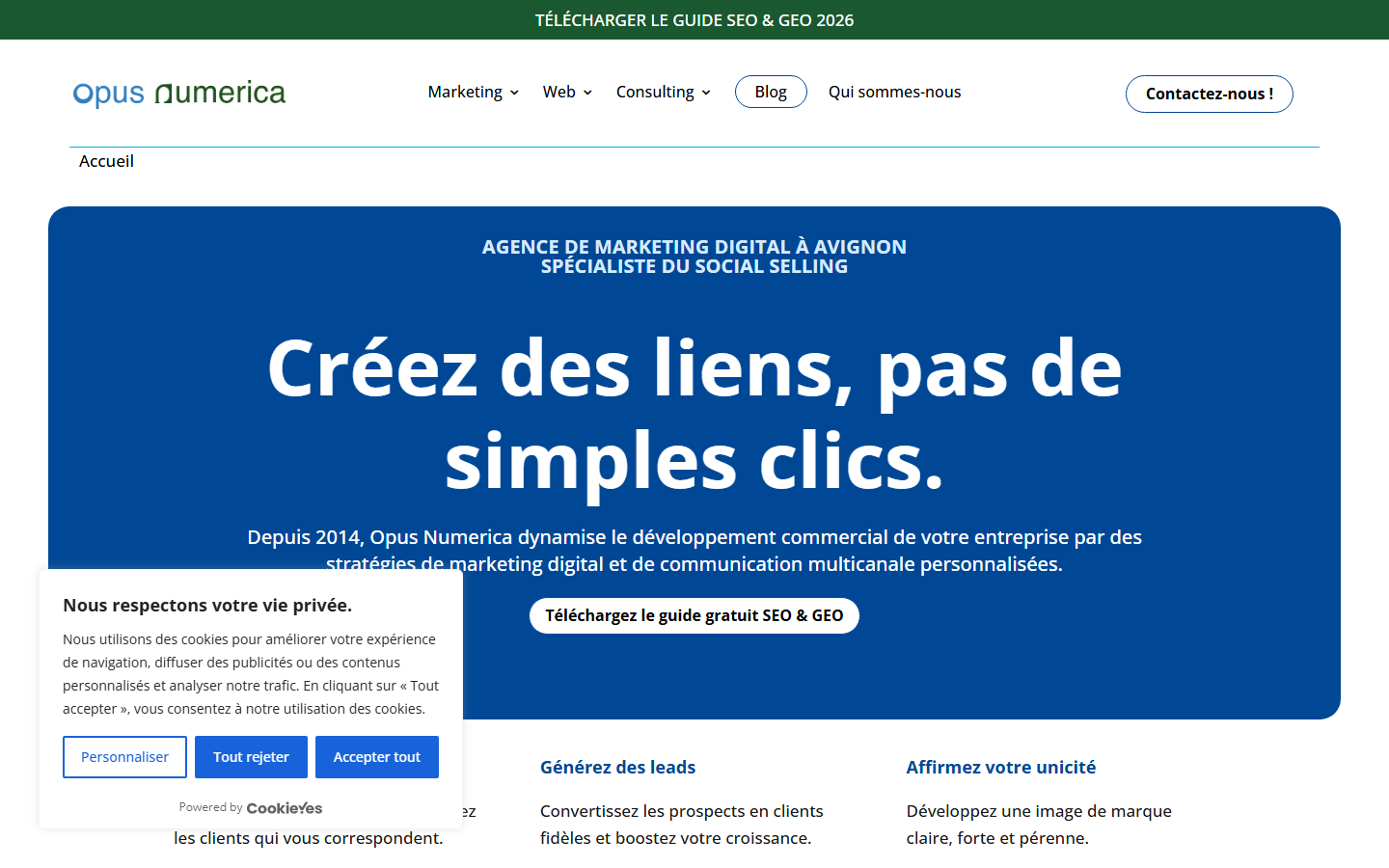
Task: Expand the Marketing dropdown menu
Action: point(474,92)
